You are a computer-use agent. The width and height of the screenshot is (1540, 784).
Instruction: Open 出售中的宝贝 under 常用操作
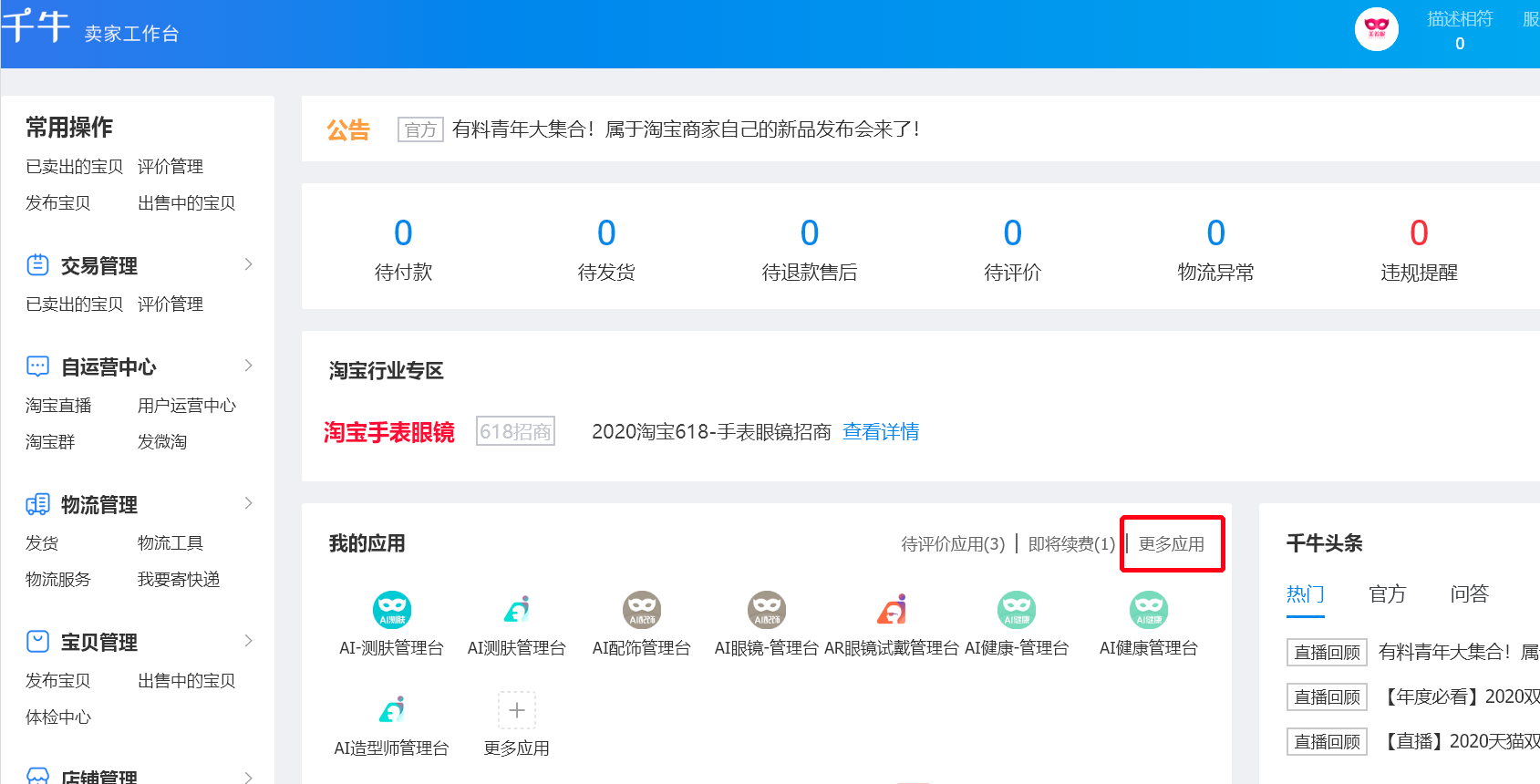tap(187, 203)
